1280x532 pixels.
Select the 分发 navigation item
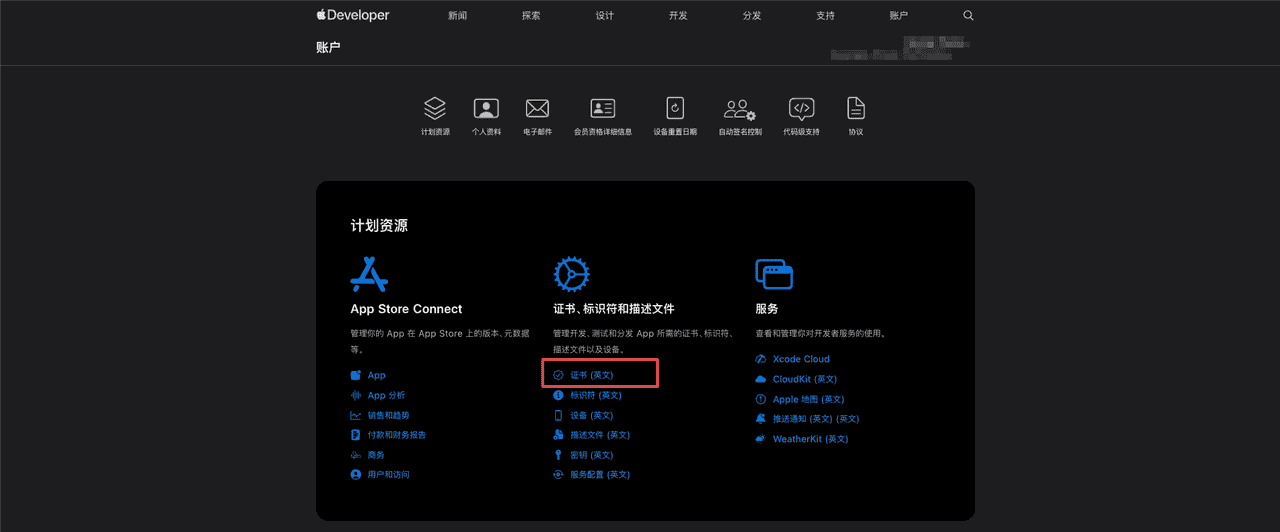[x=752, y=16]
